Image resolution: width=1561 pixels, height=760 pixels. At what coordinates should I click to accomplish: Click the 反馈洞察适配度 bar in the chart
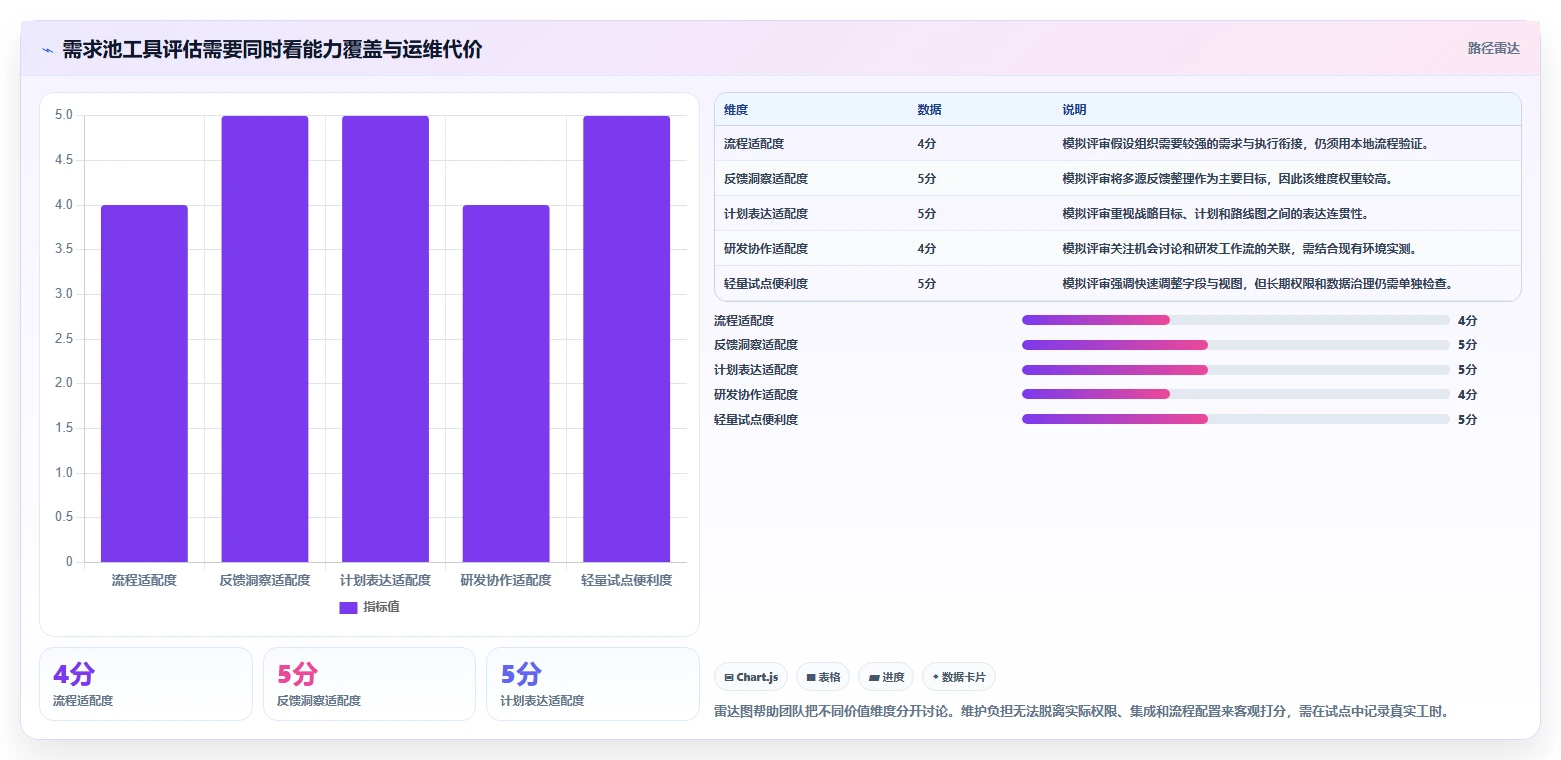coord(265,339)
